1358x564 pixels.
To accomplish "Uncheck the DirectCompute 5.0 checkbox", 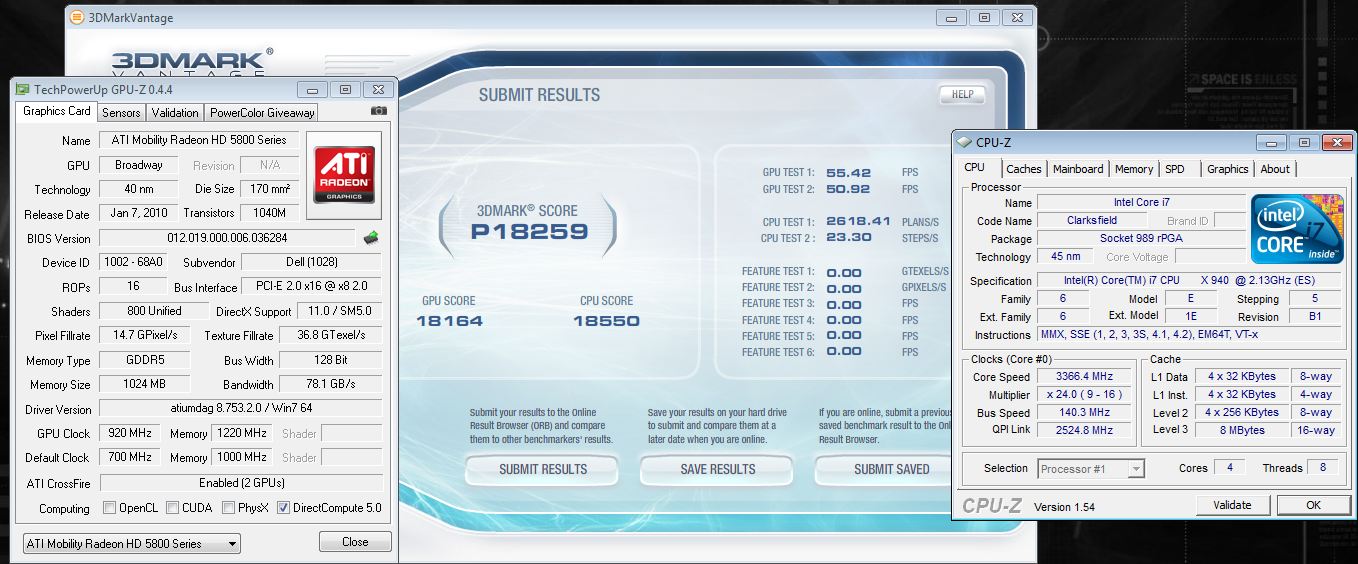I will tap(283, 508).
